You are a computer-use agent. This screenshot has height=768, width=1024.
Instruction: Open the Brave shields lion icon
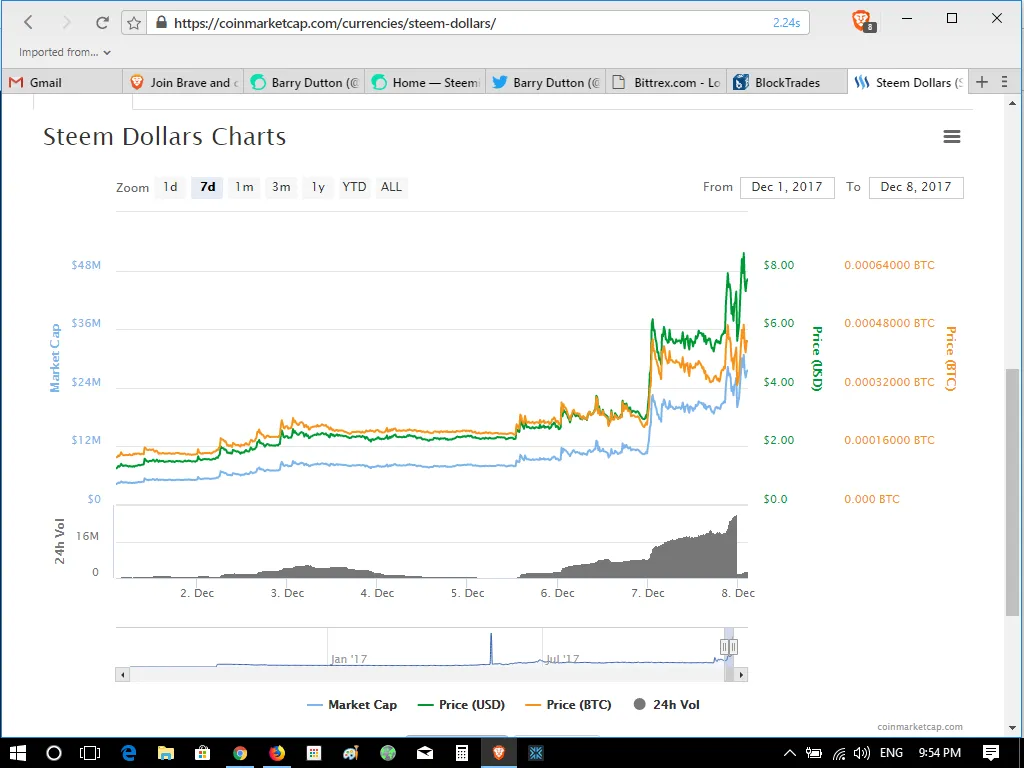(863, 21)
